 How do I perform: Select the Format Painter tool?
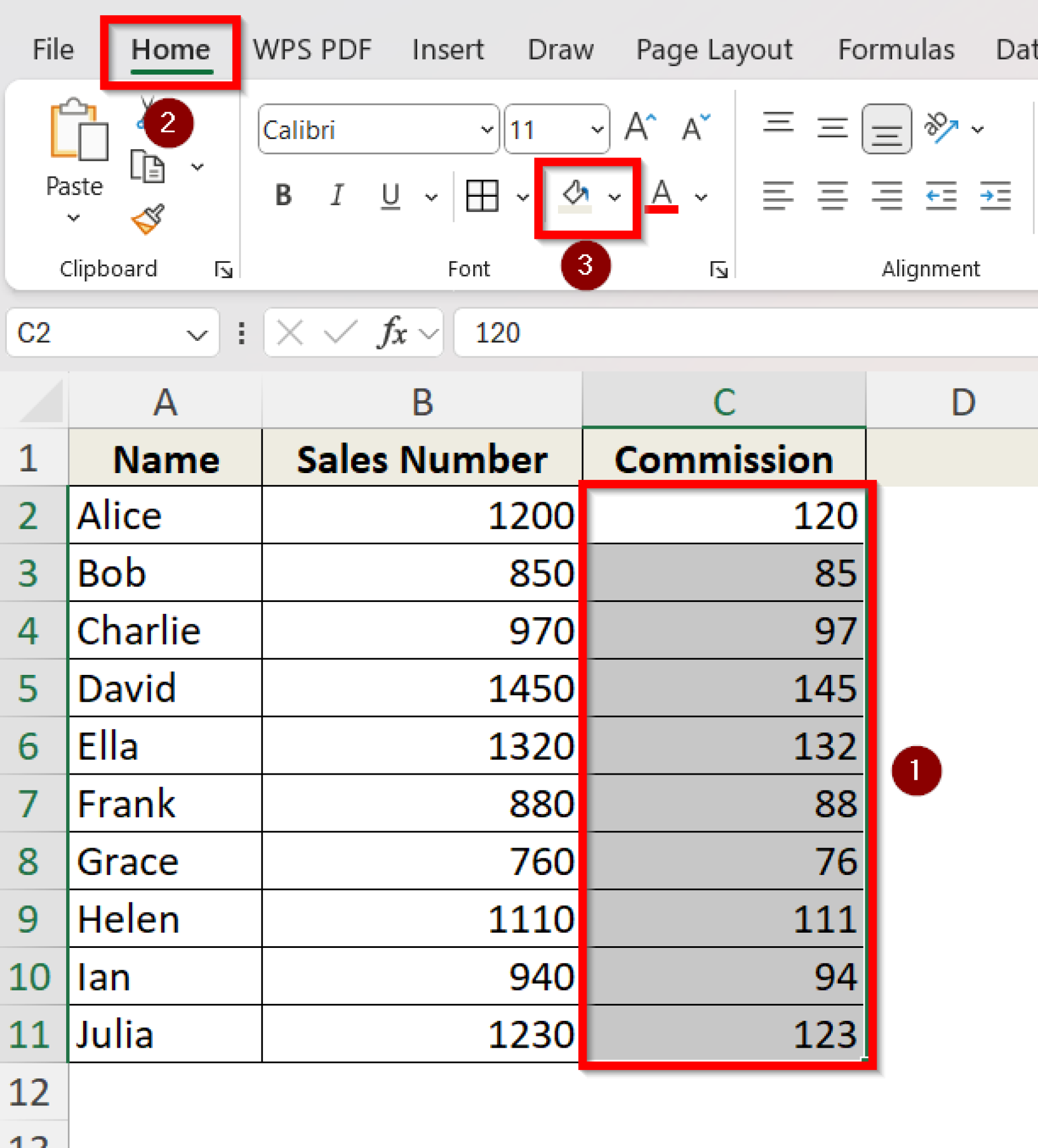(x=147, y=219)
